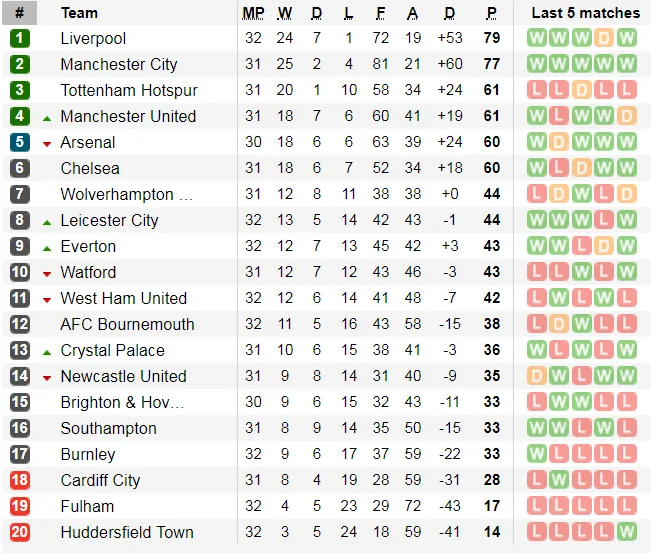Click the down arrow next to Watford
Screen dimensions: 651x553
[x=47, y=273]
